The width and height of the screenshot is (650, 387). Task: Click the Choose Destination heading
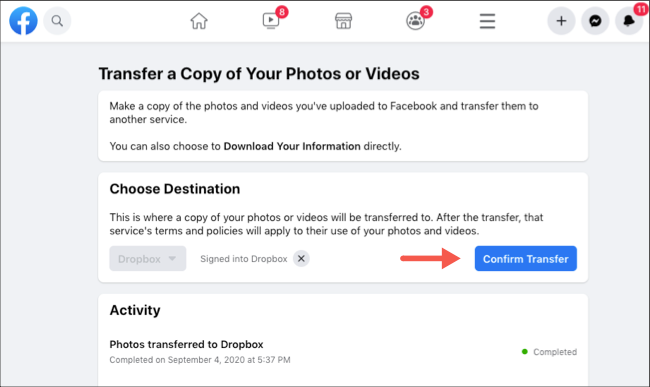175,189
